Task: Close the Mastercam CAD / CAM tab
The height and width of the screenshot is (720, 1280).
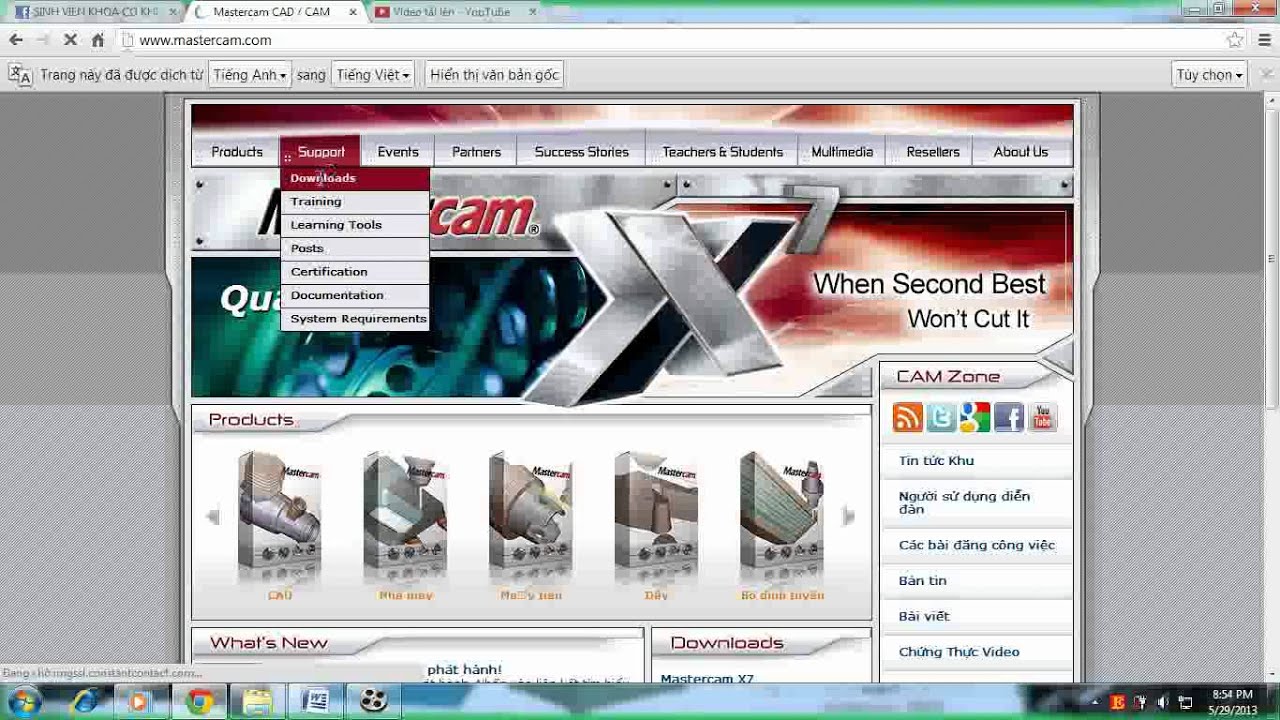Action: pyautogui.click(x=352, y=12)
